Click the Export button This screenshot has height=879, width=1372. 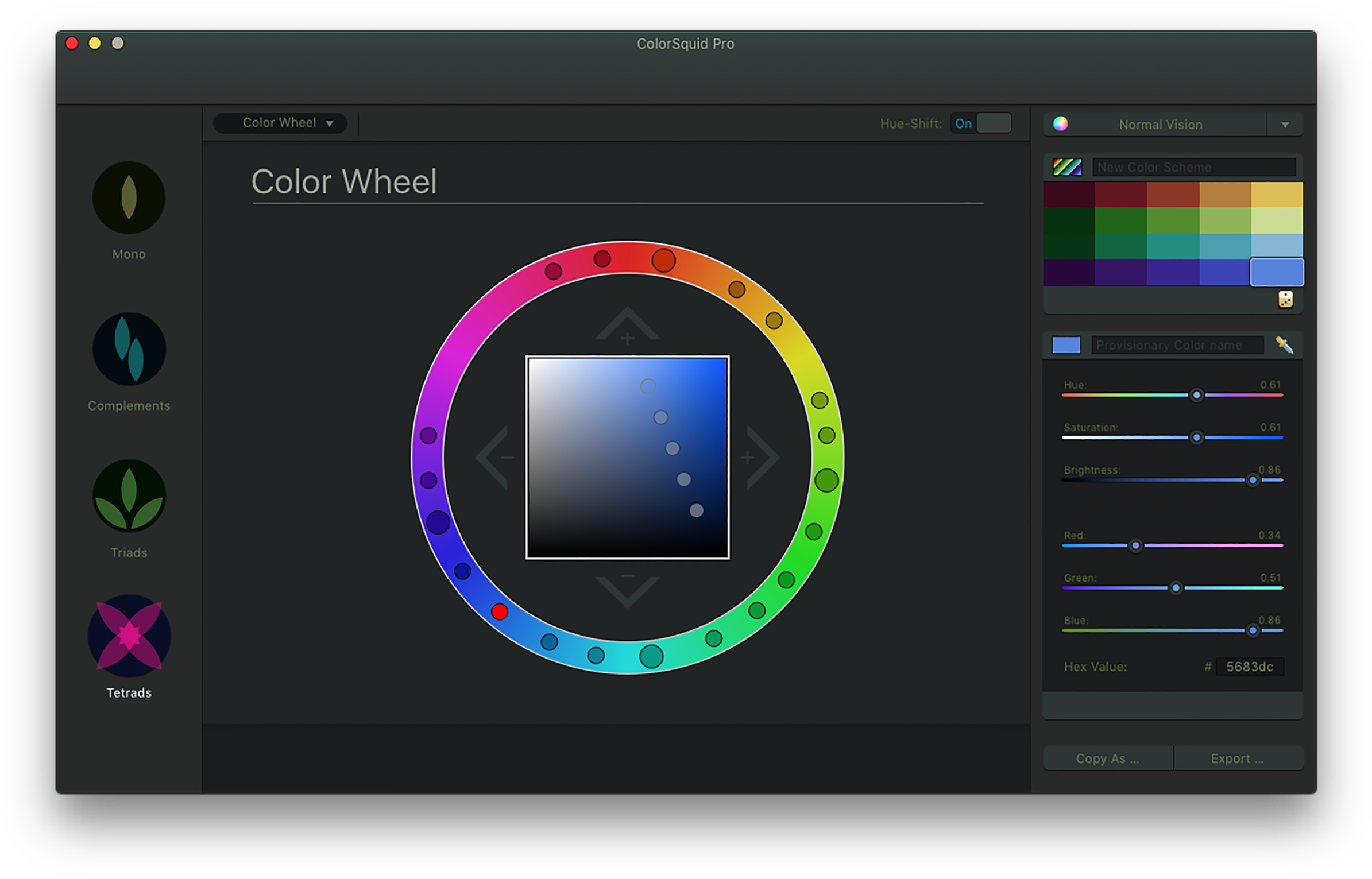point(1237,758)
